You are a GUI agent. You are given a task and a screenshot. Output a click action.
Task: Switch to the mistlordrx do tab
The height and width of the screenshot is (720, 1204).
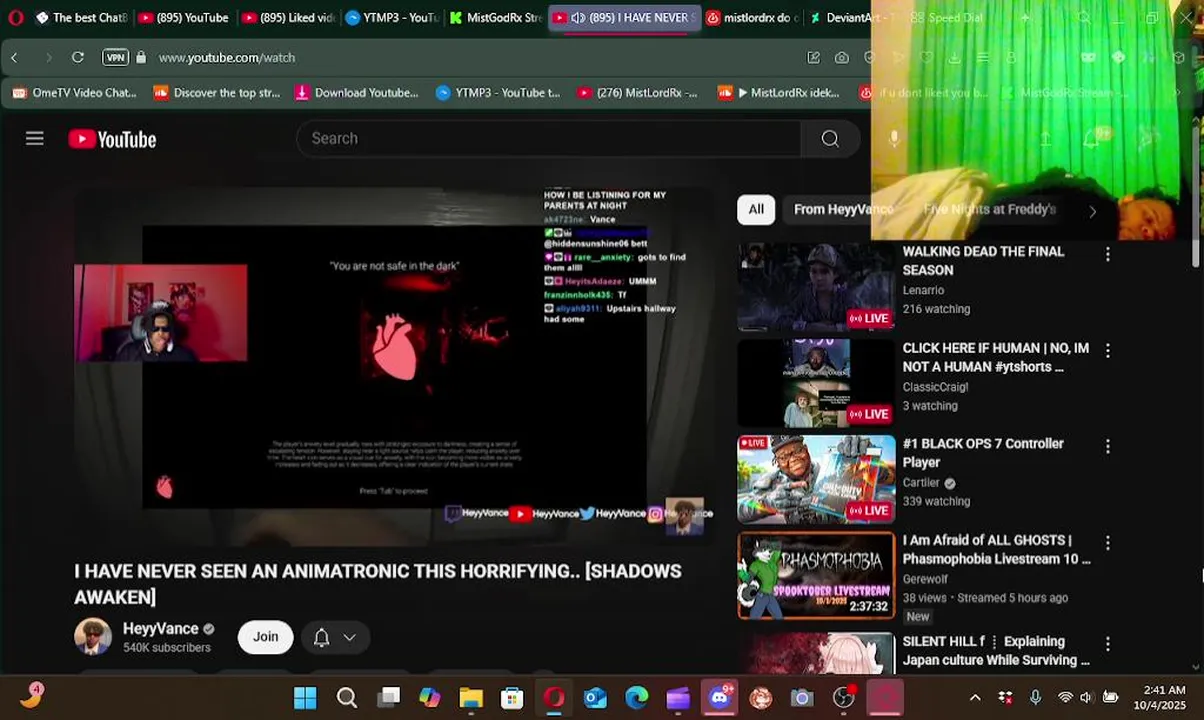(x=752, y=17)
